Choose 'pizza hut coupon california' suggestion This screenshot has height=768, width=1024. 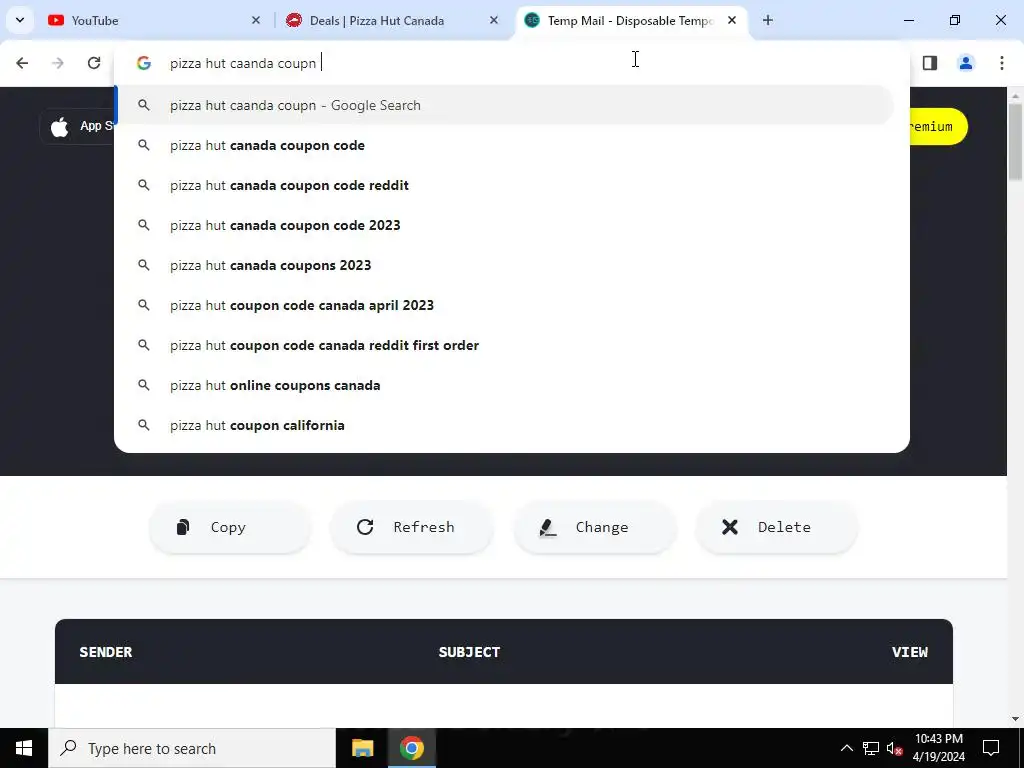[x=504, y=425]
